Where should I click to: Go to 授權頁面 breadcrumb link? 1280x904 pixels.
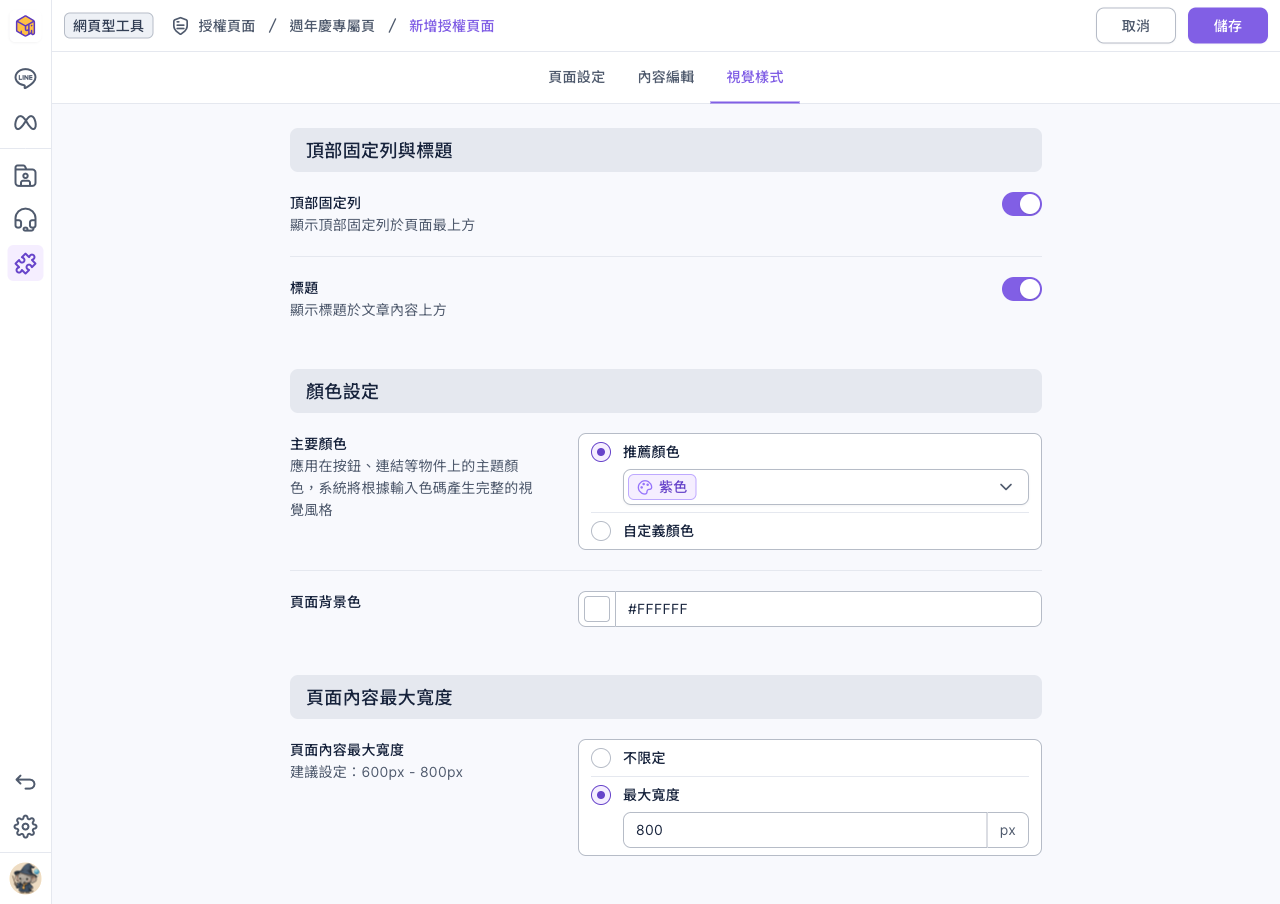pyautogui.click(x=227, y=26)
